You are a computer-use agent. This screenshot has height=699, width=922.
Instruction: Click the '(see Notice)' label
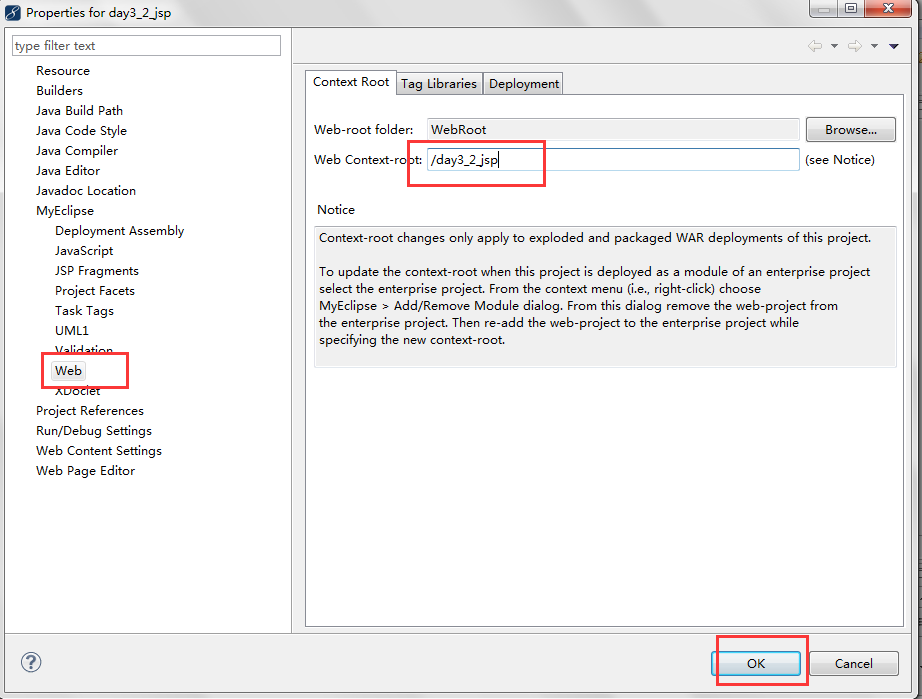(840, 159)
